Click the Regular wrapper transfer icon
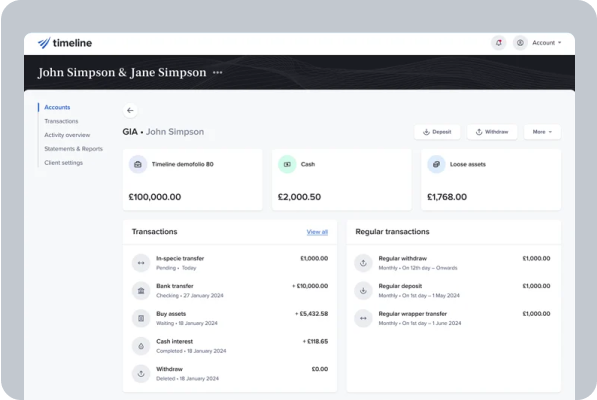 pyautogui.click(x=363, y=318)
